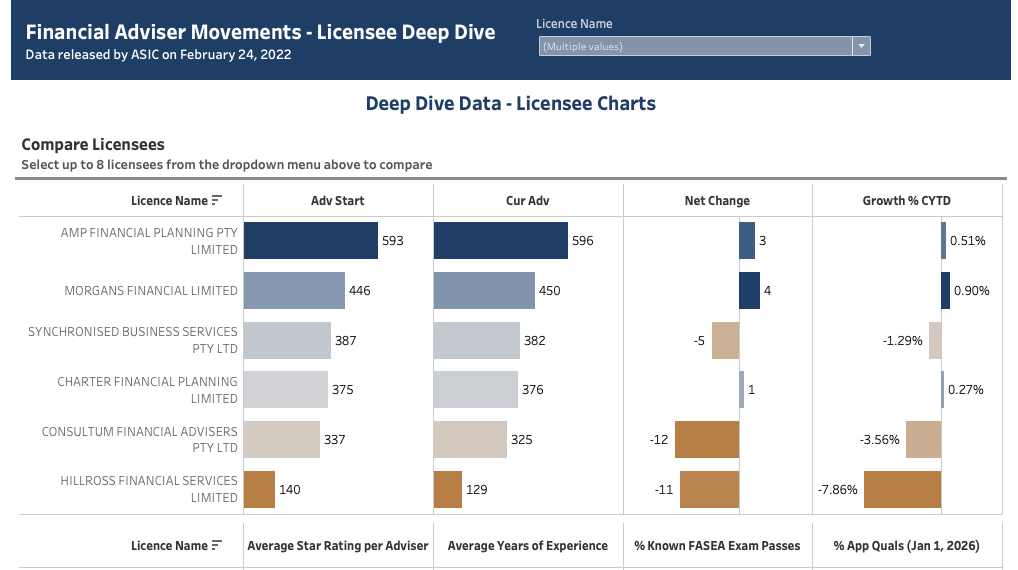Click 'Financial Adviser Movements - Licensee Deep Dive' title
Screen dimensions: 1018x570
click(x=260, y=32)
